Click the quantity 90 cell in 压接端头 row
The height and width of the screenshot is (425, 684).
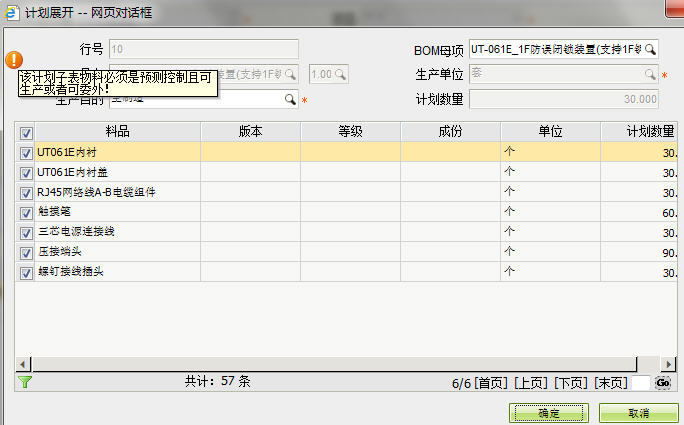[x=640, y=253]
